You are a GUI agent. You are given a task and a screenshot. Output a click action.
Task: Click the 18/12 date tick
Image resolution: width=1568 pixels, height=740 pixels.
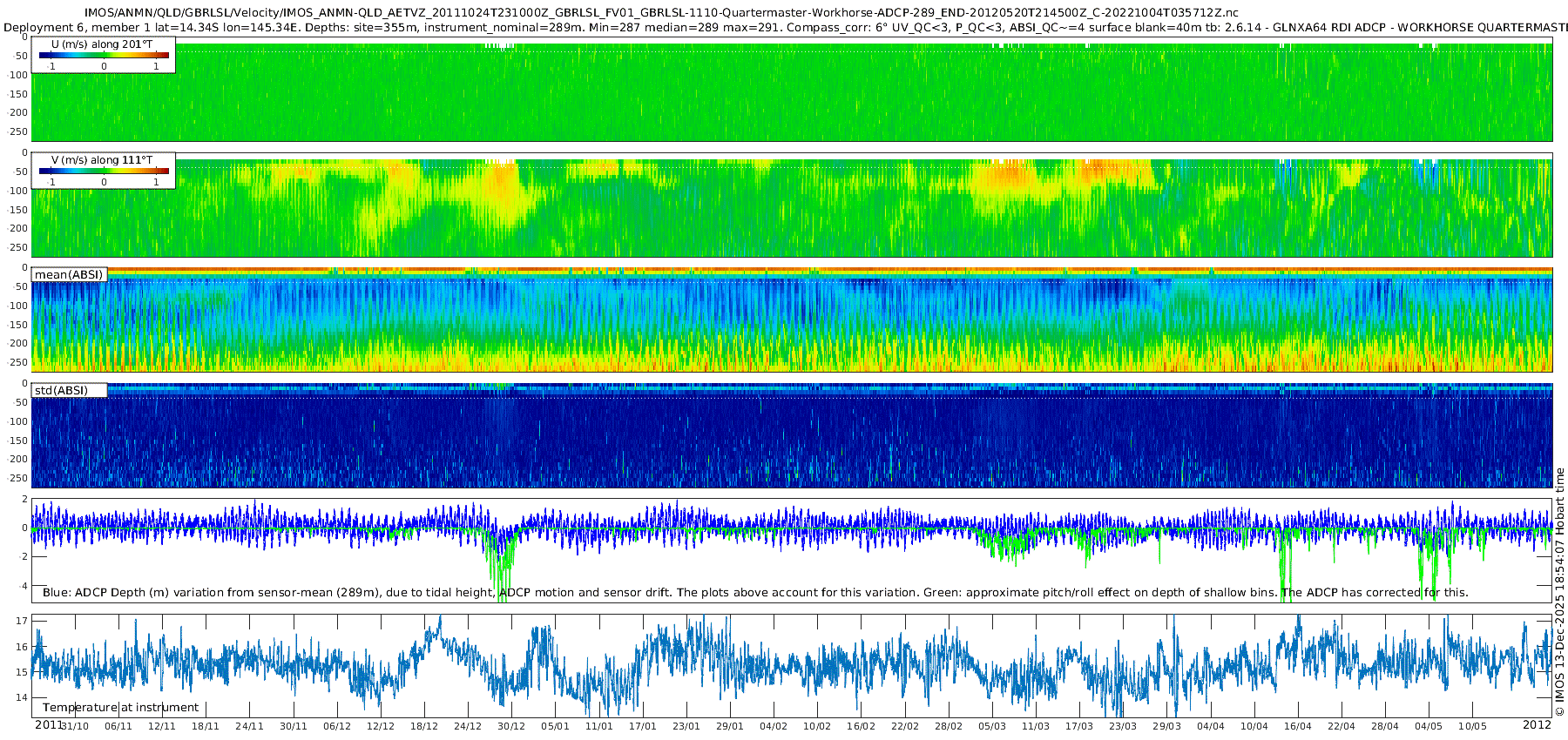[x=424, y=726]
